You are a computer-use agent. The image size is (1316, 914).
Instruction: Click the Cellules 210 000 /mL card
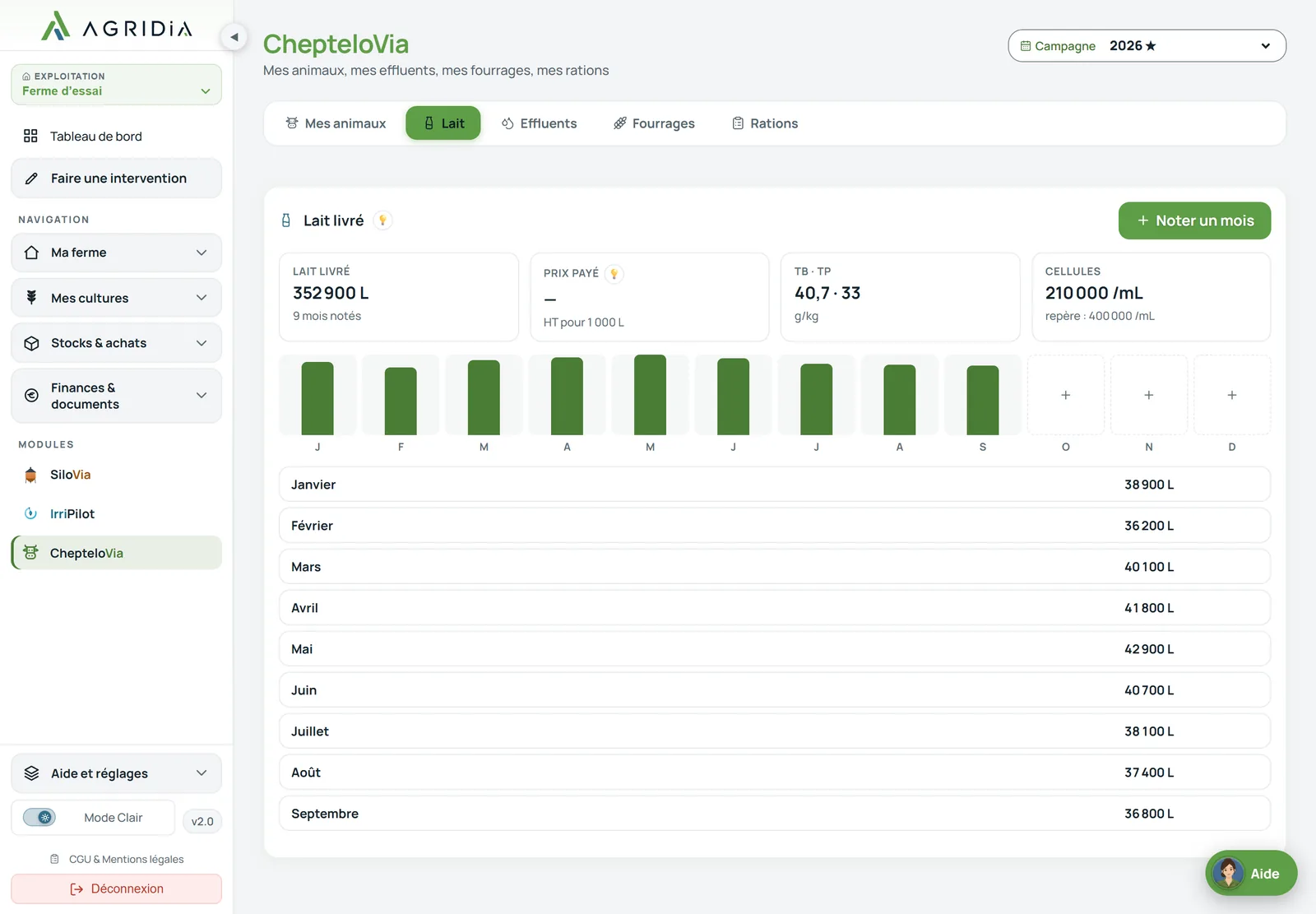tap(1151, 297)
